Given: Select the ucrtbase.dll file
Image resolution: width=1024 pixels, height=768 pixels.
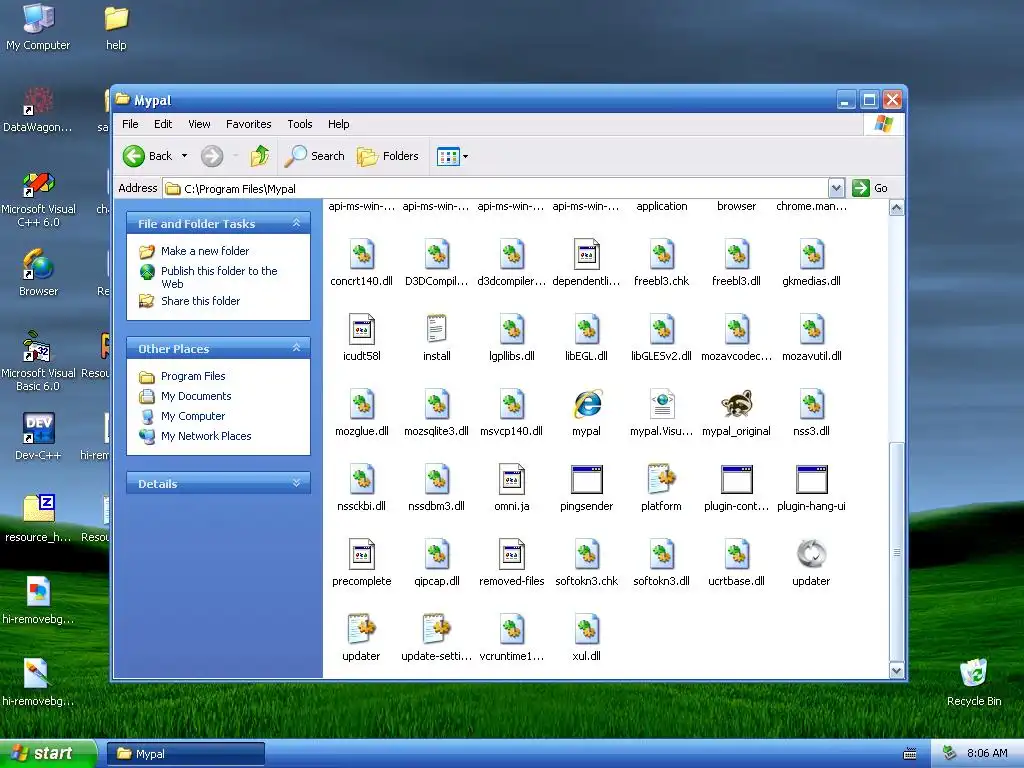Looking at the screenshot, I should (x=737, y=564).
